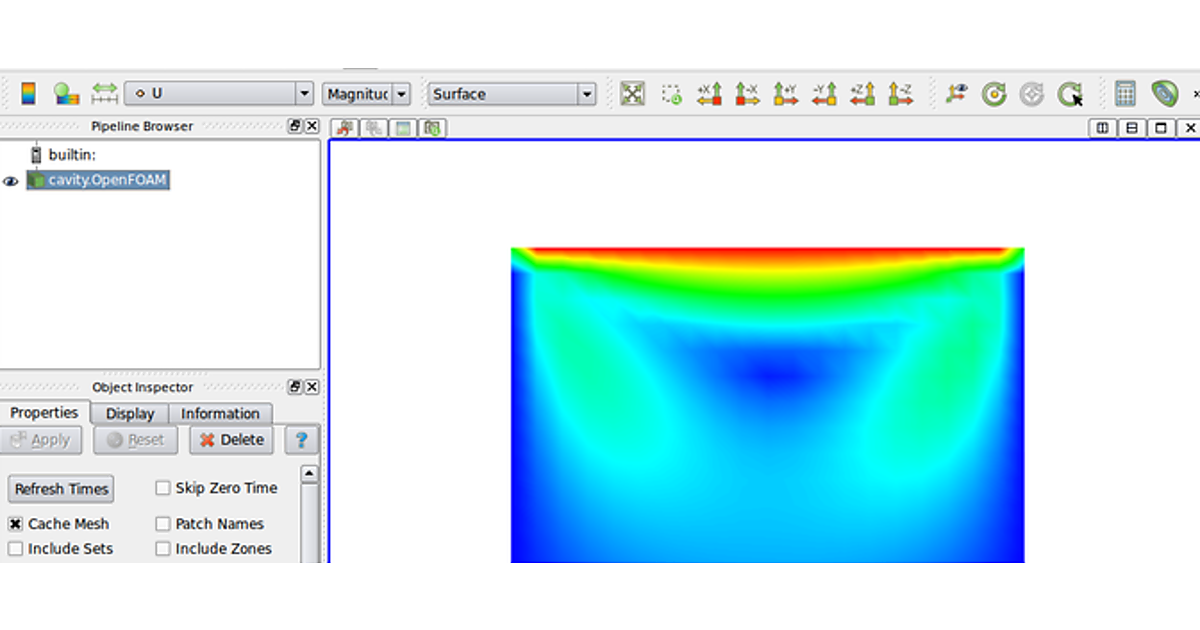Uncheck the Cache Mesh checkbox
The image size is (1200, 630).
tap(15, 524)
